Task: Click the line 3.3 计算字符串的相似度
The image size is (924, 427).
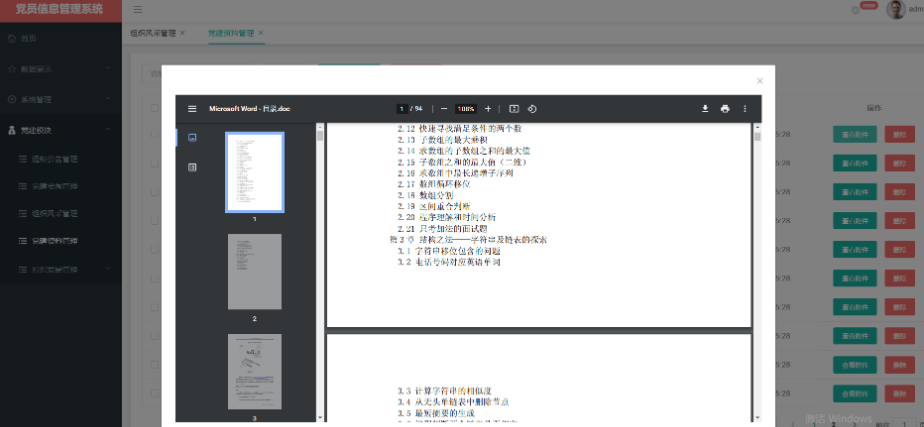Action: [x=444, y=390]
